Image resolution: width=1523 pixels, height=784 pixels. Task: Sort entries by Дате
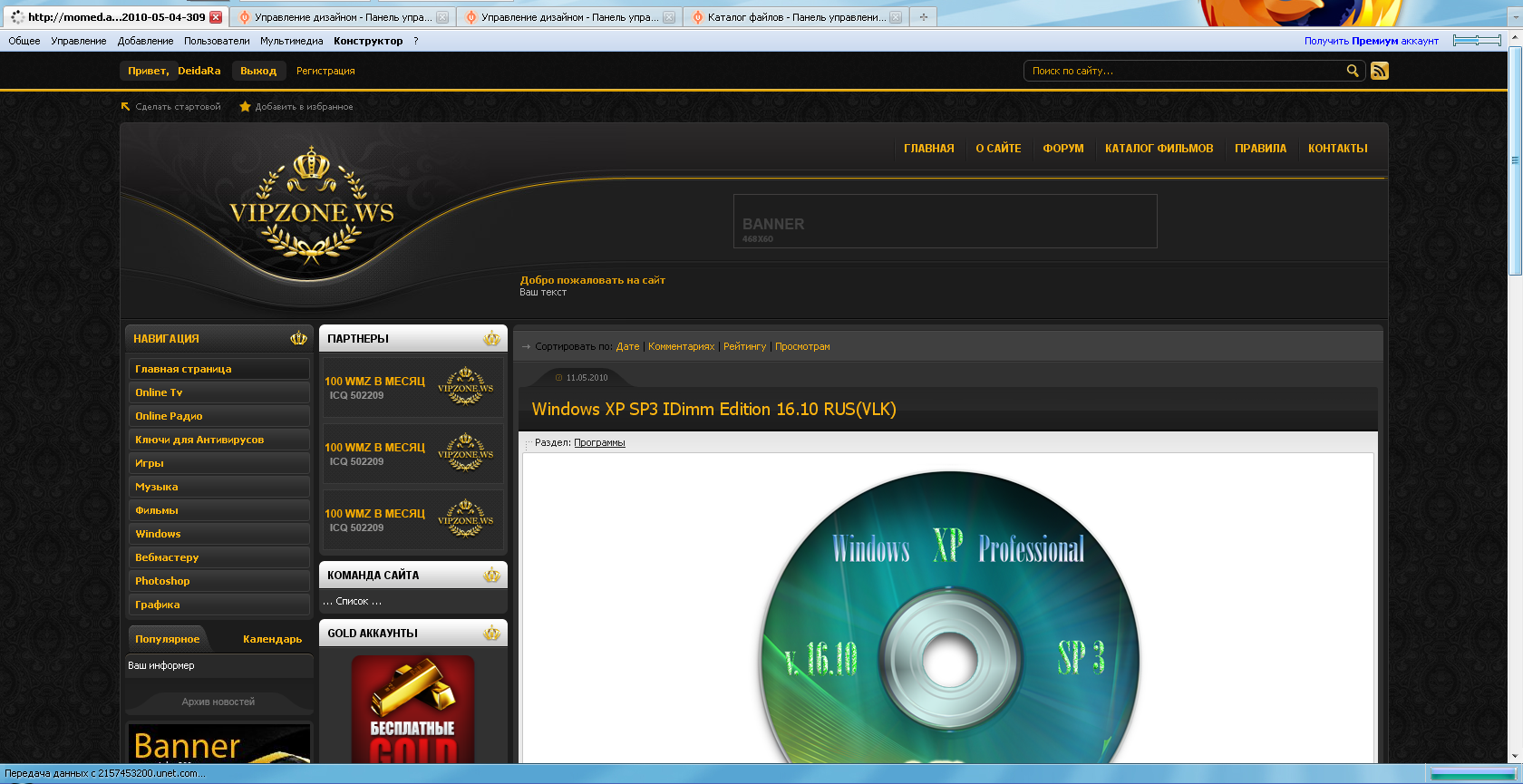(x=627, y=346)
